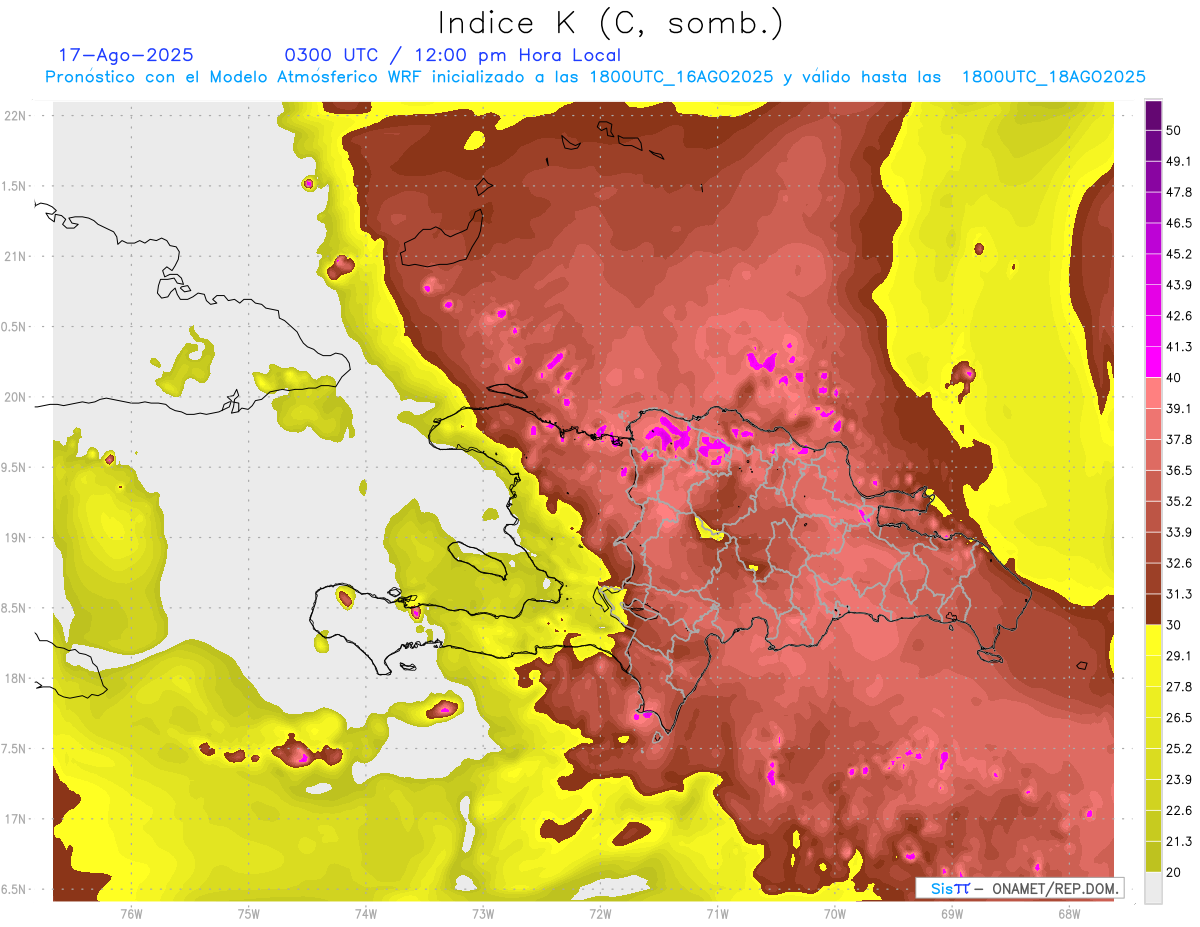Click the valid-until time "1800UTC_18AGO2025"
Screen dimensions: 1200x927
coord(1054,77)
